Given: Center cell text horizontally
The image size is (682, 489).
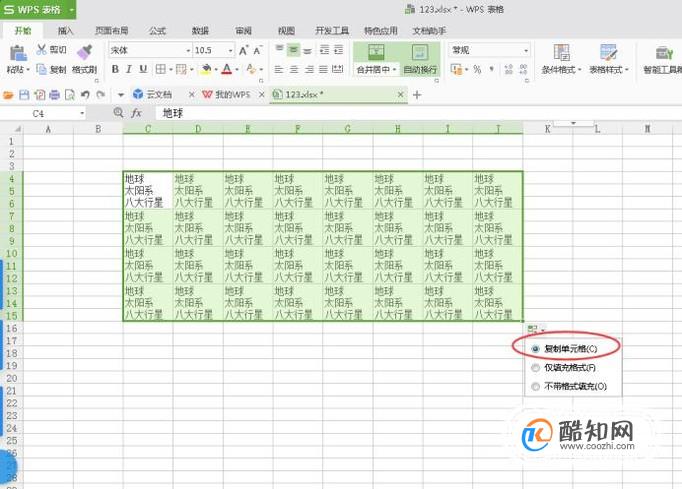Looking at the screenshot, I should coord(294,69).
